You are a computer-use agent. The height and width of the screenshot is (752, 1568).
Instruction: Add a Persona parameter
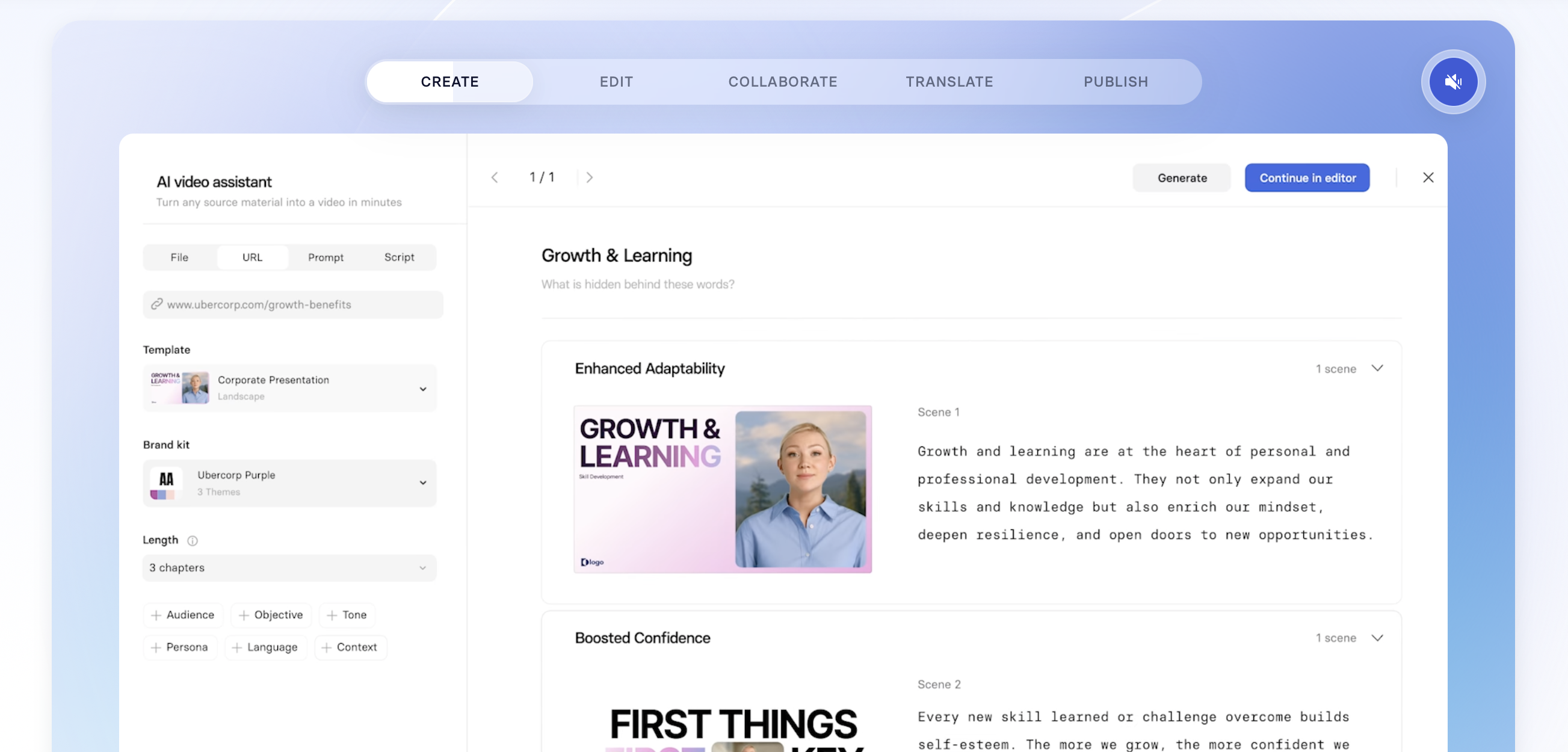pos(180,647)
